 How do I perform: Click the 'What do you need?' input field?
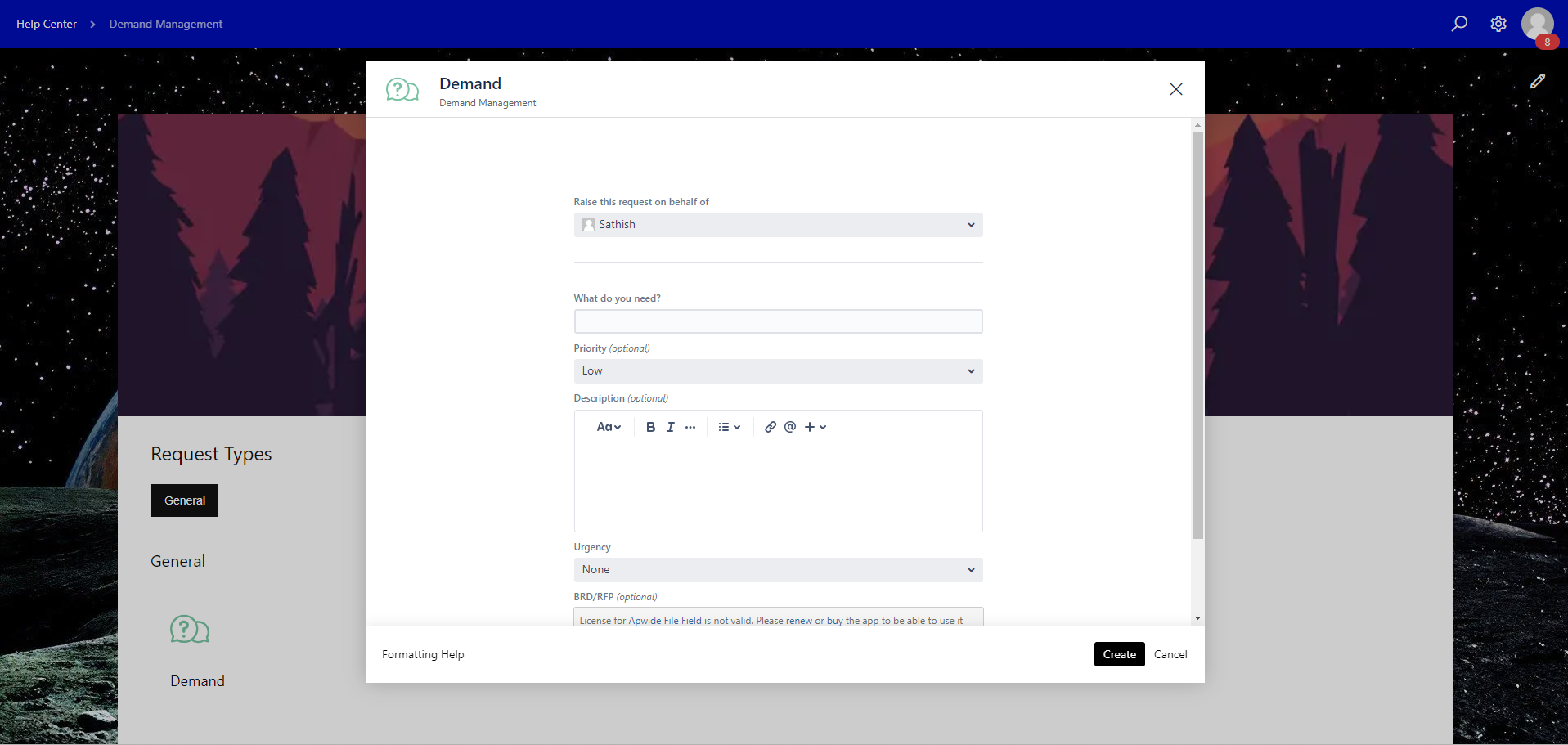pyautogui.click(x=778, y=321)
